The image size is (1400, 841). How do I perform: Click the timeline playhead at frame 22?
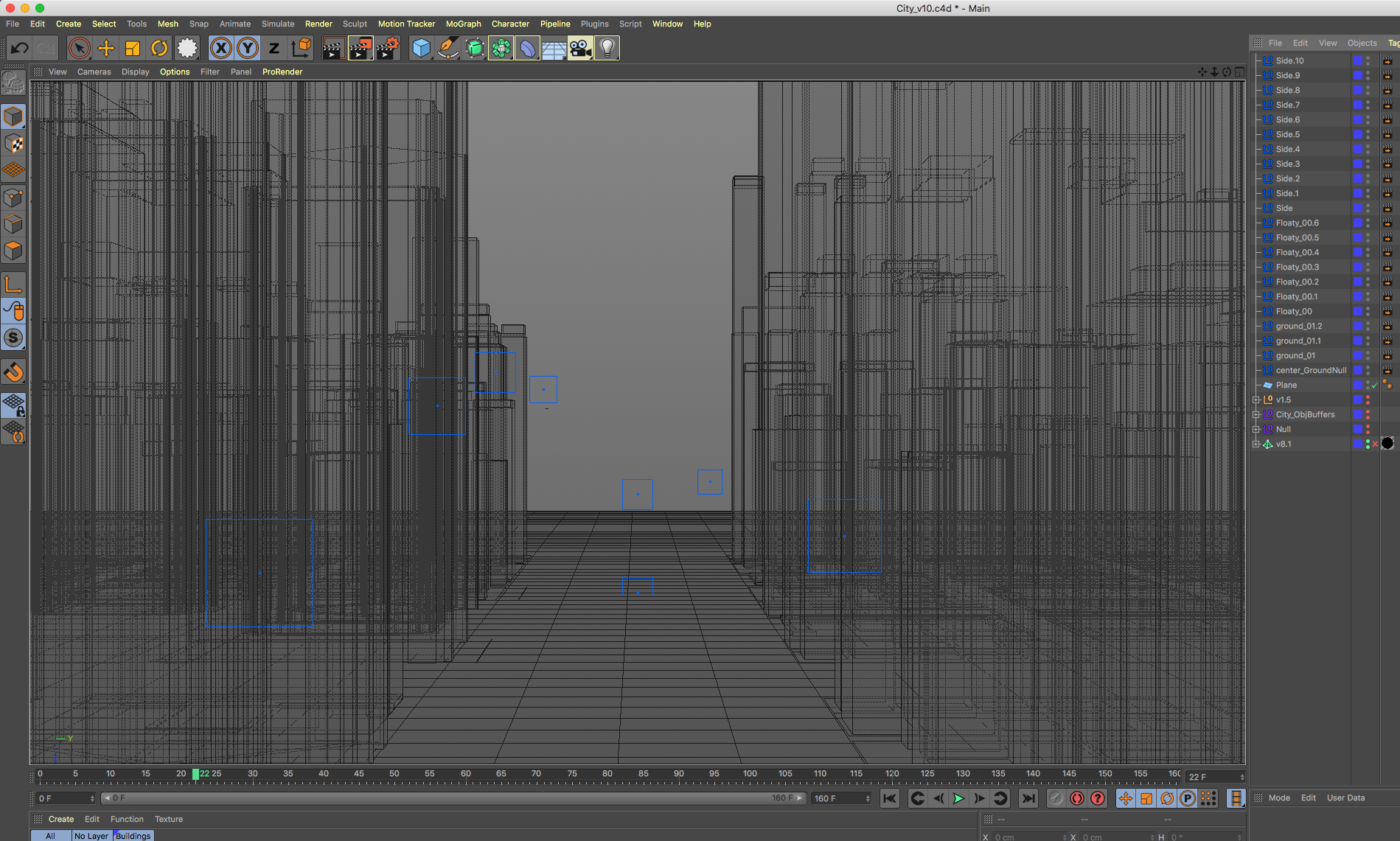coord(195,774)
